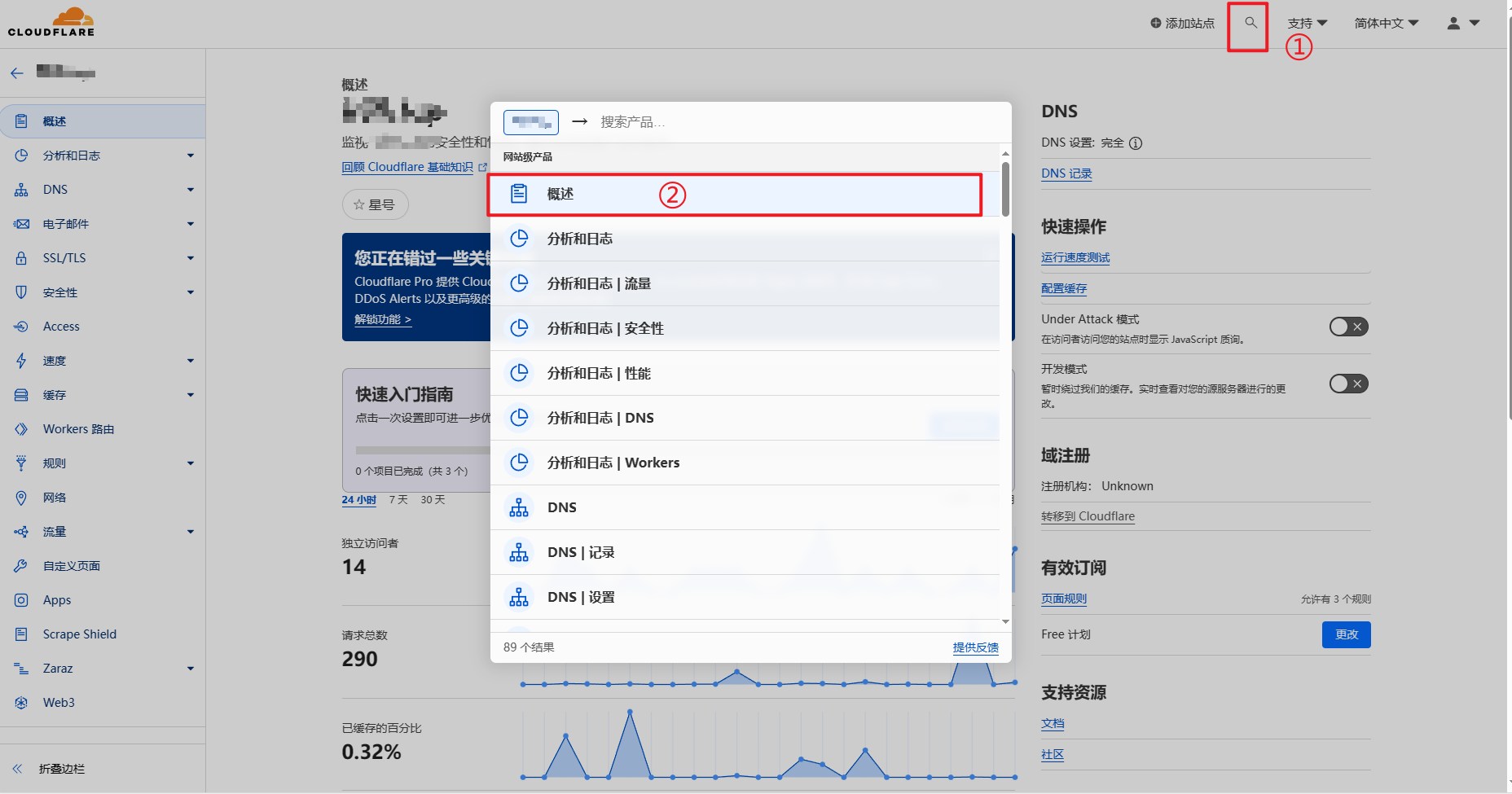Open the DNS 记录 link

click(x=1066, y=173)
